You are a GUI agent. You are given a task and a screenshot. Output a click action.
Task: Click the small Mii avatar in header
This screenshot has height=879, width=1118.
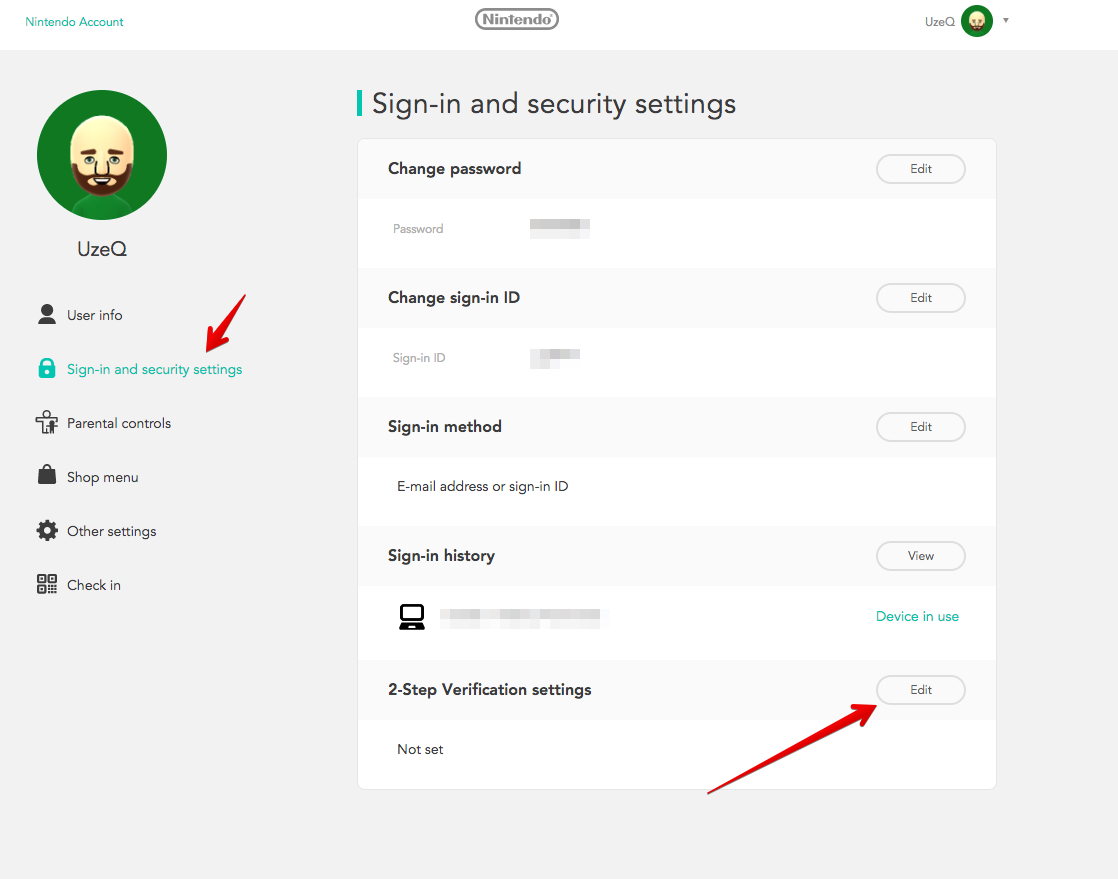pos(976,21)
